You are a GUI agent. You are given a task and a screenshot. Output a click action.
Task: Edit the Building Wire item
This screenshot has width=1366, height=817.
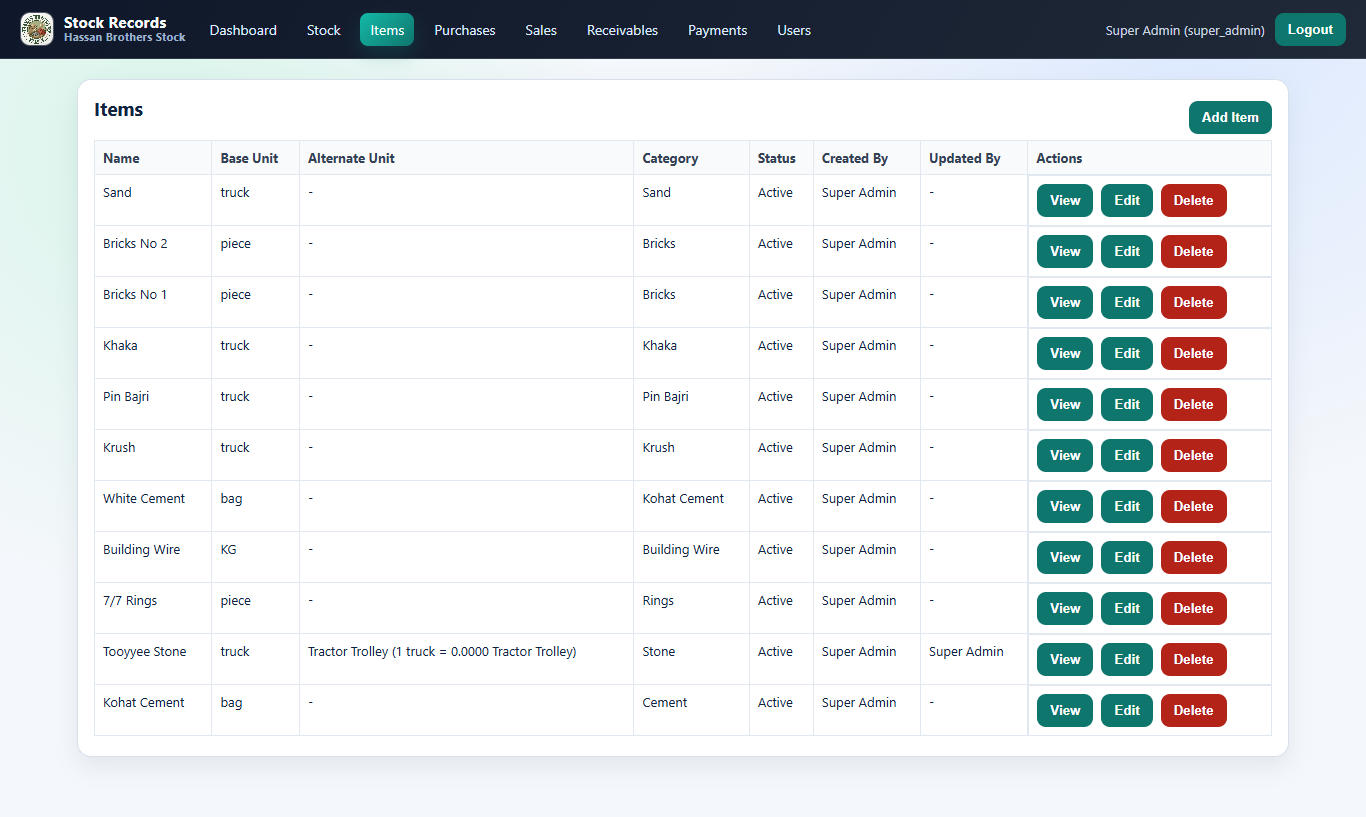[x=1127, y=557]
